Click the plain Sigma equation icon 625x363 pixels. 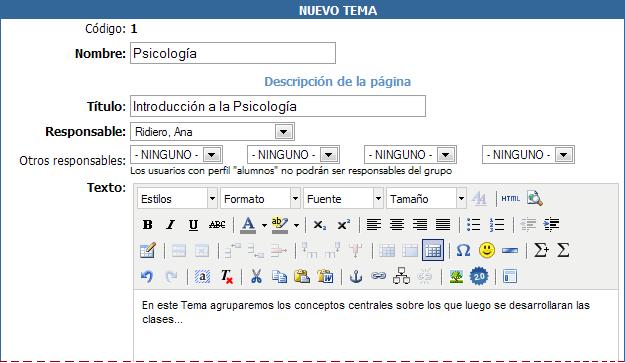[x=563, y=251]
